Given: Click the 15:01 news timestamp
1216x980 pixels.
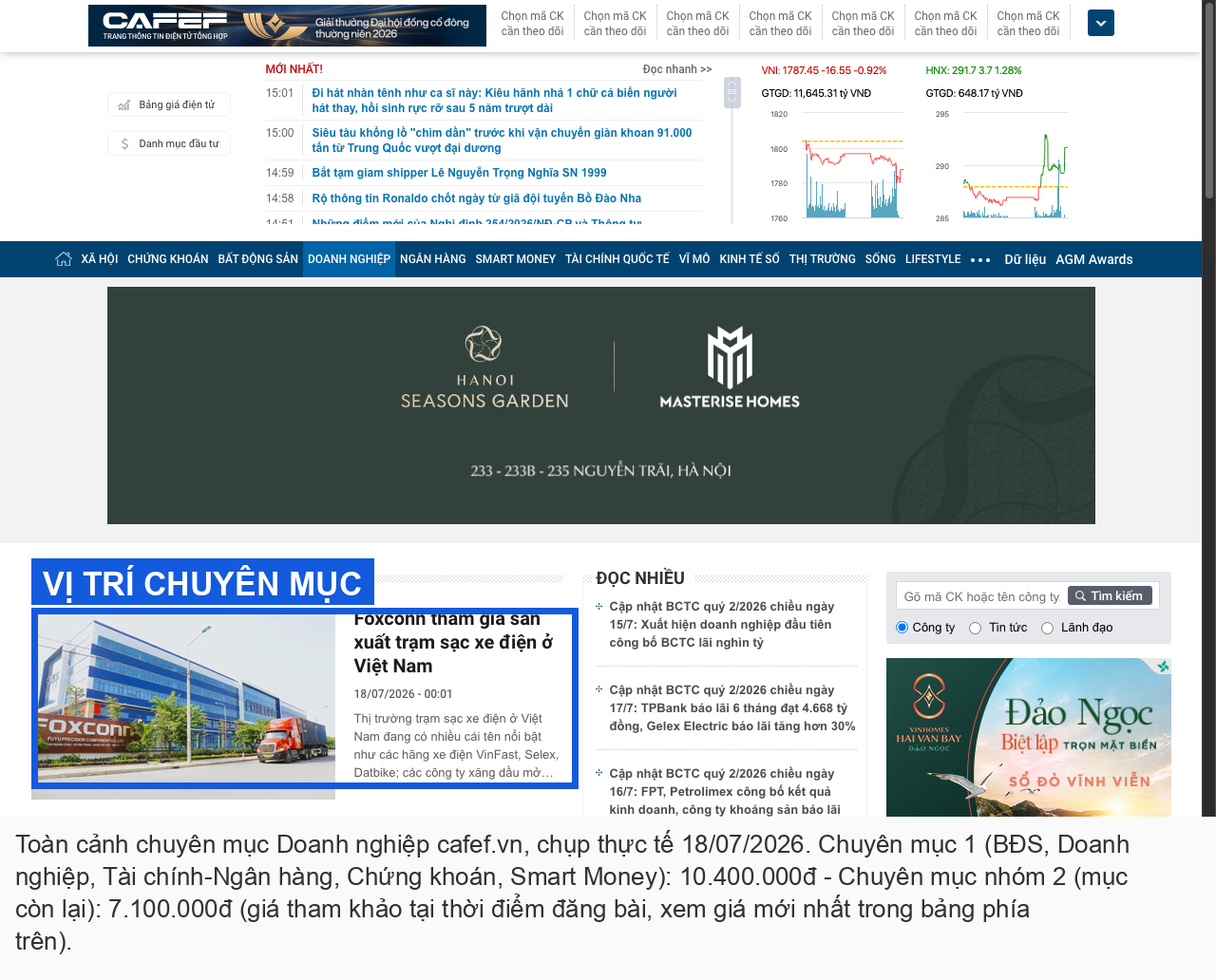Looking at the screenshot, I should 280,93.
